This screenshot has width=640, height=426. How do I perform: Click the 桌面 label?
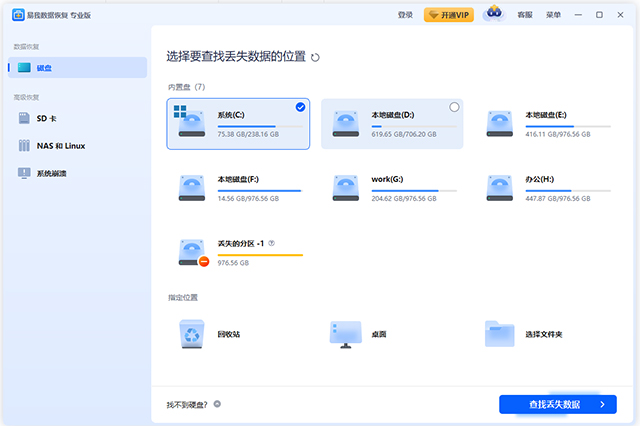pos(379,334)
